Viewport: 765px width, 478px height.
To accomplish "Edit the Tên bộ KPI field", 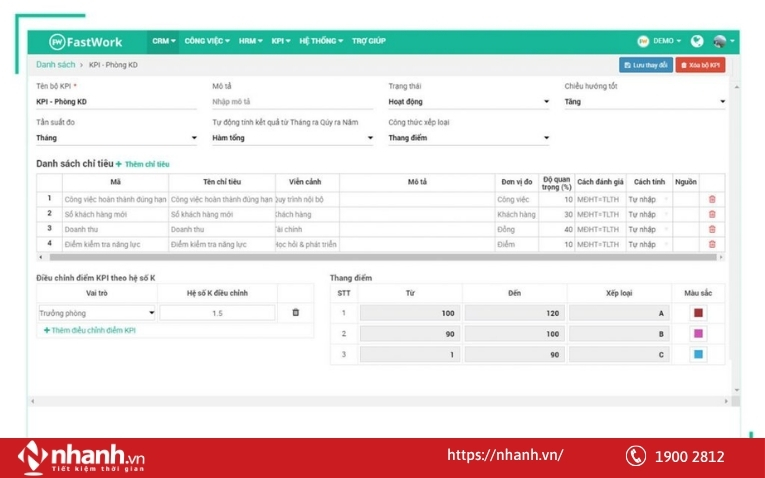I will pos(116,101).
